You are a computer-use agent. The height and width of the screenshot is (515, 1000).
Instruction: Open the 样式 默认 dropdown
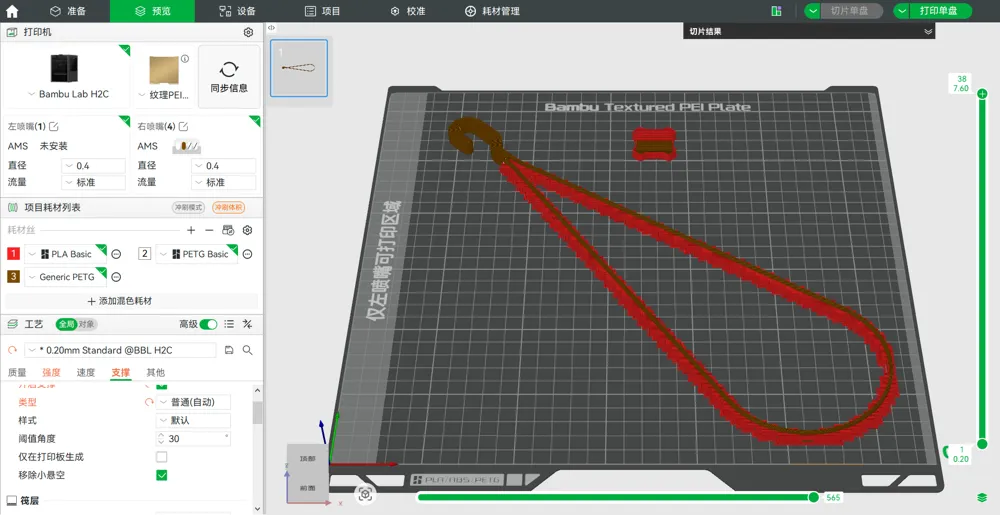tap(194, 421)
